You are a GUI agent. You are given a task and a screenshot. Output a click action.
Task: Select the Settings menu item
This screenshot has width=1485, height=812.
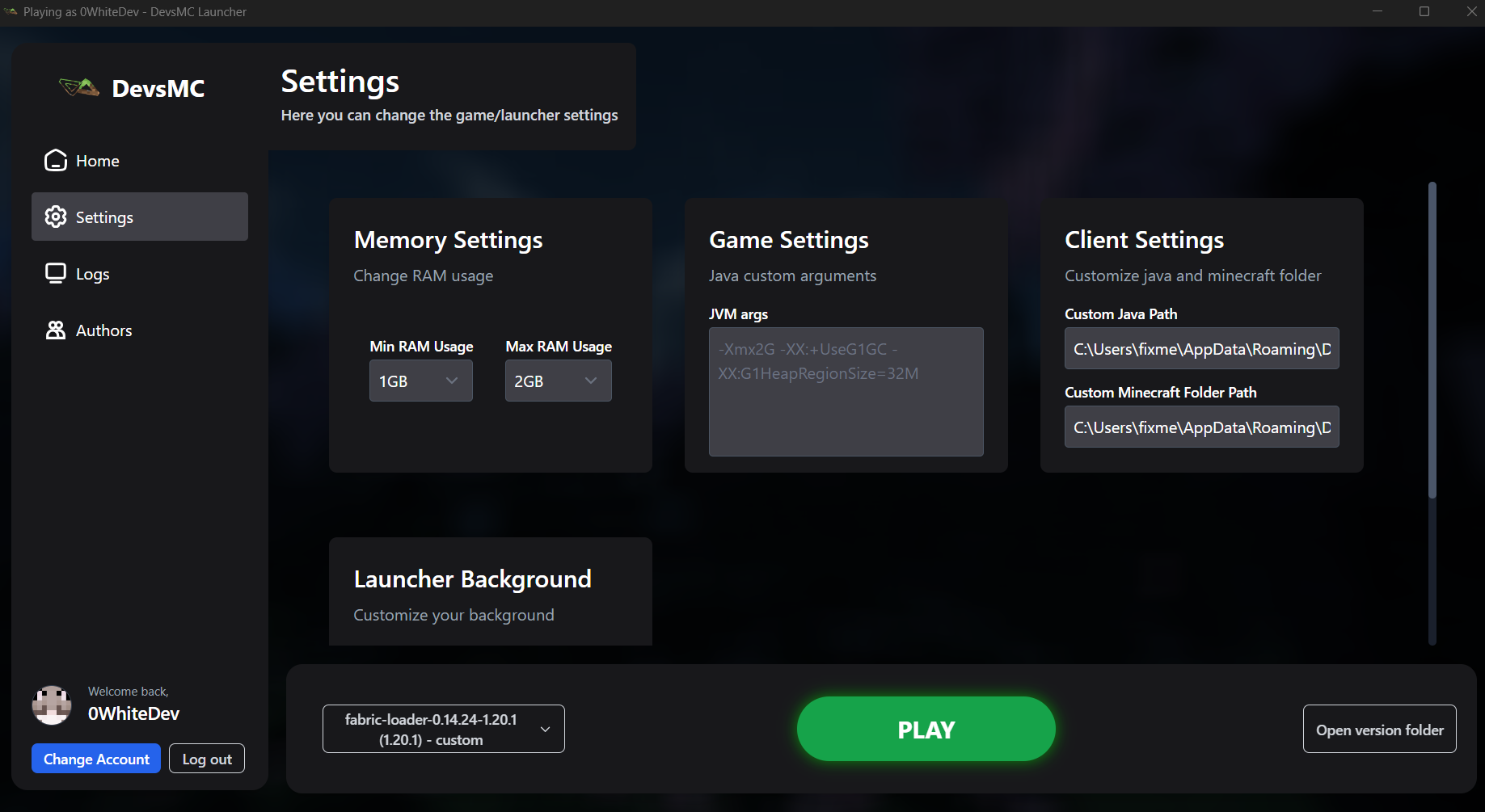pyautogui.click(x=140, y=217)
